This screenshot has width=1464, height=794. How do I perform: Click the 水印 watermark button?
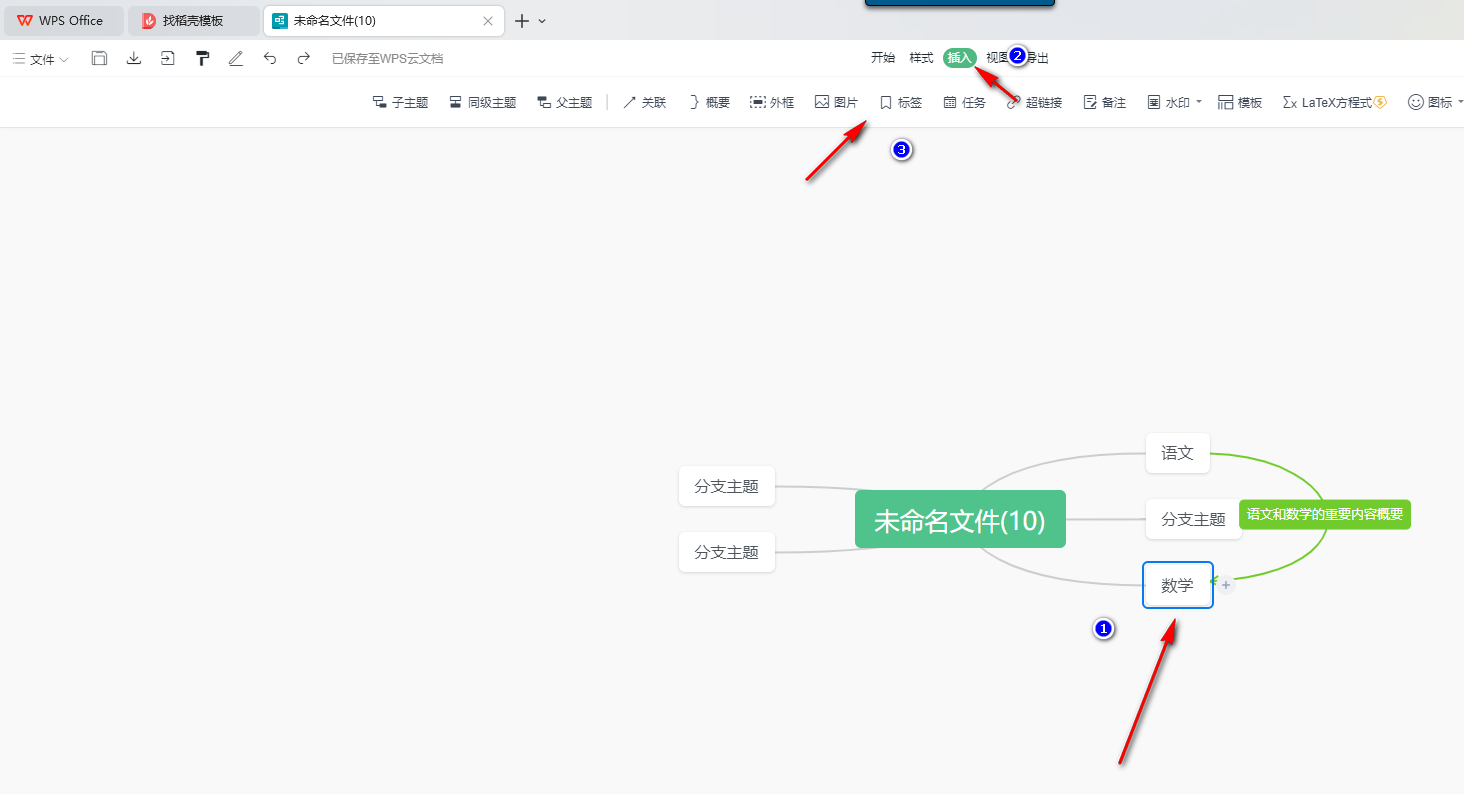tap(1168, 102)
